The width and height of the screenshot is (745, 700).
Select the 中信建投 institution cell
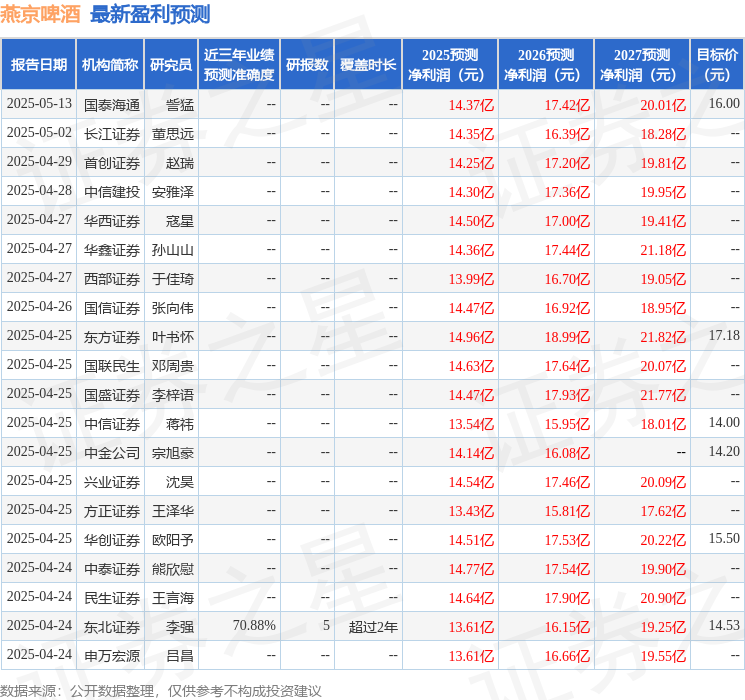pos(112,192)
